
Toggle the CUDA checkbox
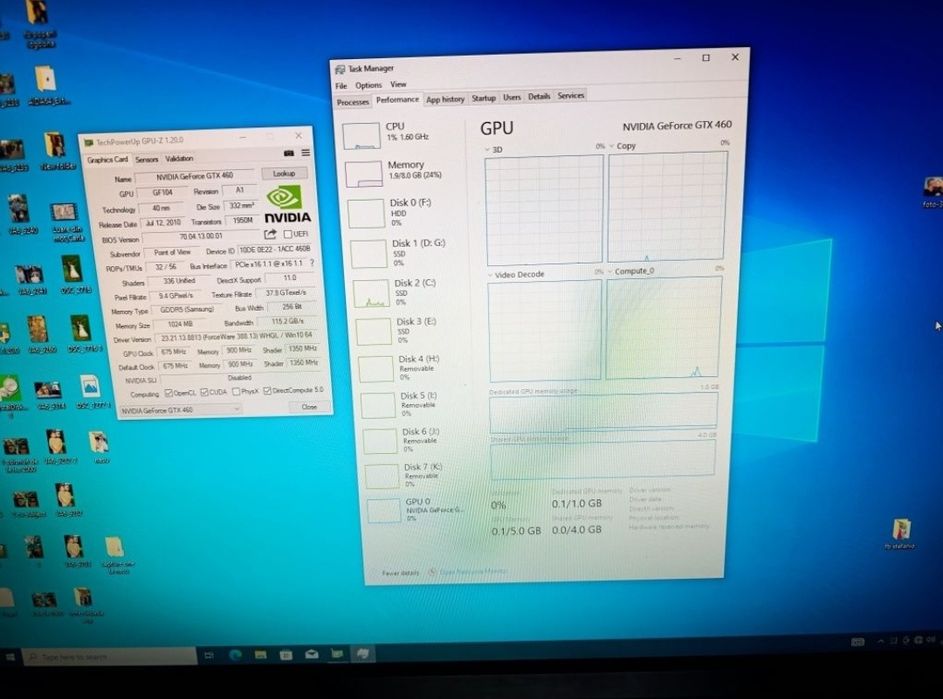(x=204, y=392)
